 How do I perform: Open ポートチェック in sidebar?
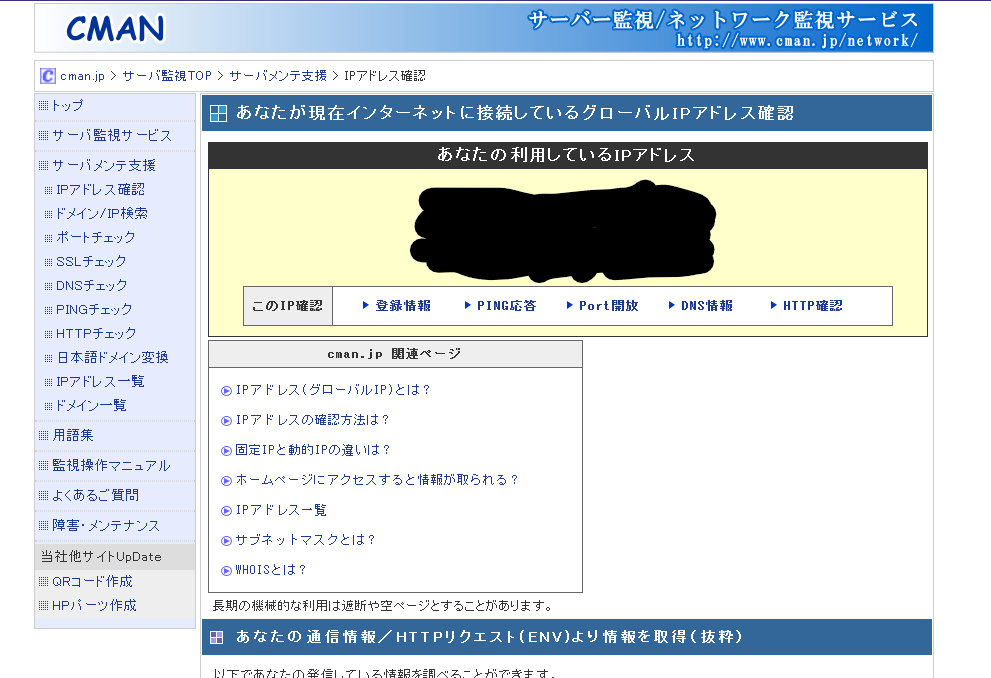[95, 238]
